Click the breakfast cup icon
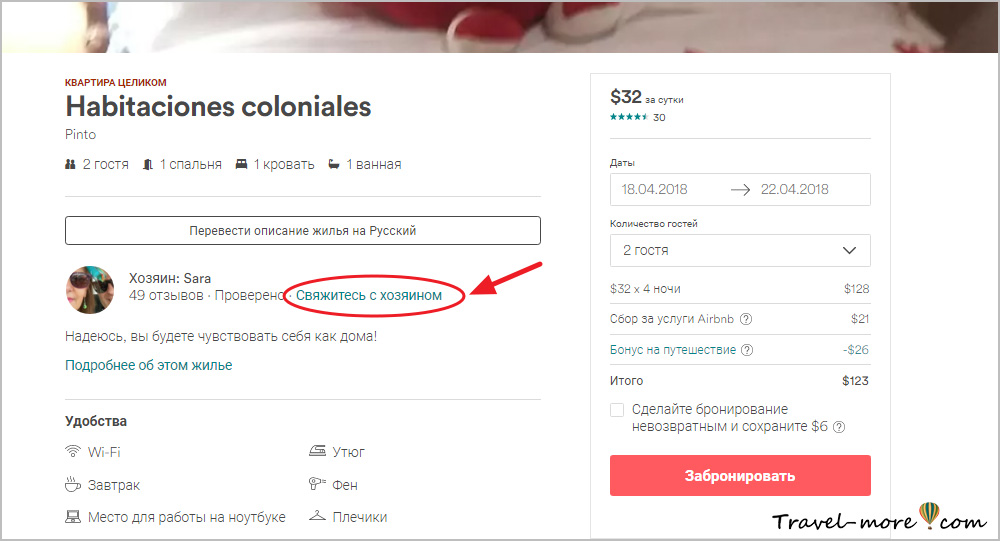Screen dimensions: 1000x541 point(73,485)
